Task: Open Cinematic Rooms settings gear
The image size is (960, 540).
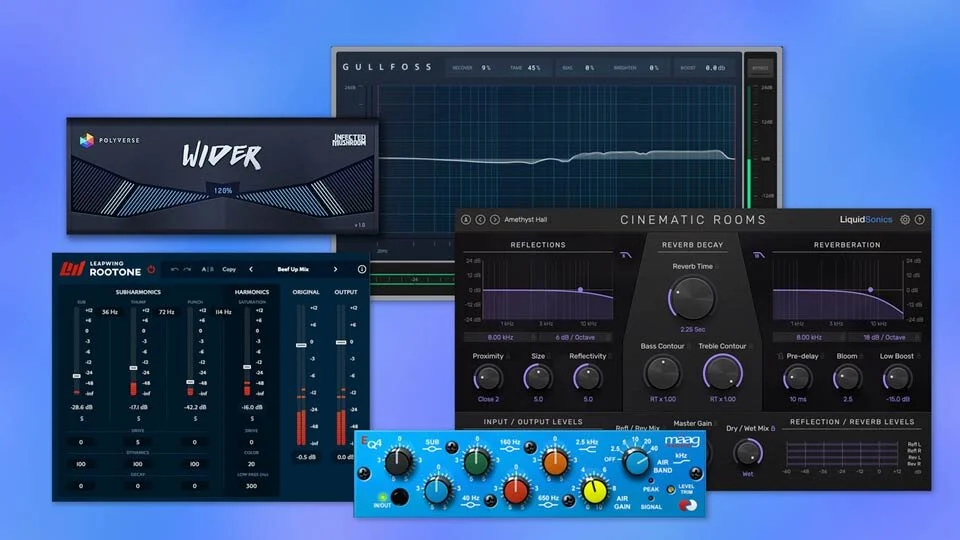Action: [x=905, y=220]
